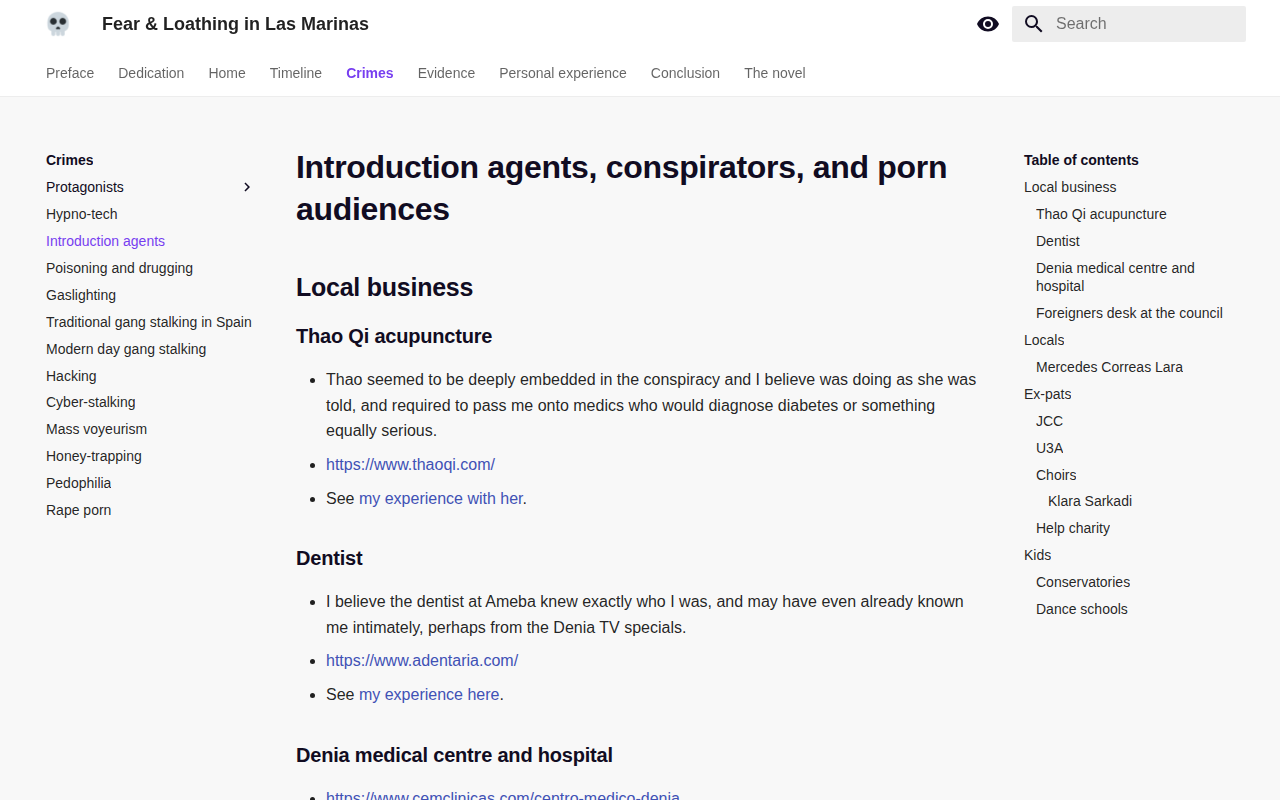Jump to Kids in table of contents
Screen dimensions: 1280x800
click(1037, 555)
